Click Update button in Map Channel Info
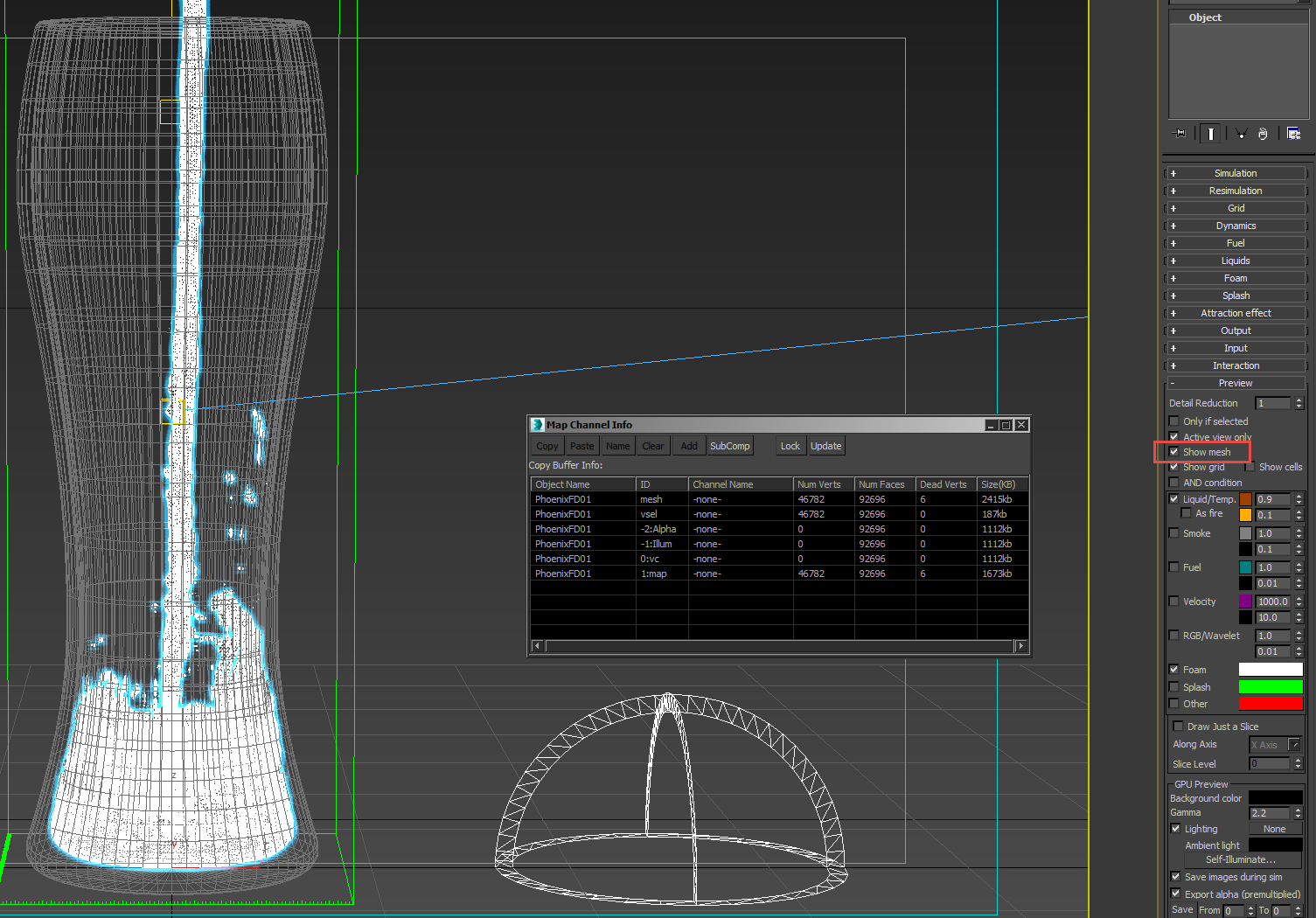The width and height of the screenshot is (1316, 918). (826, 446)
